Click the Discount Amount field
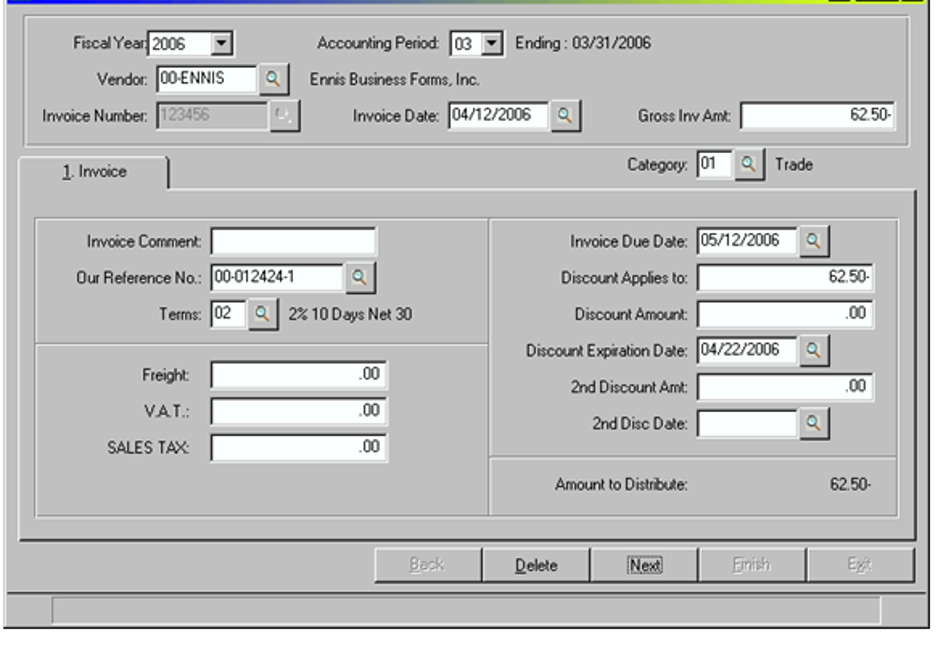This screenshot has height=645, width=938. [785, 314]
